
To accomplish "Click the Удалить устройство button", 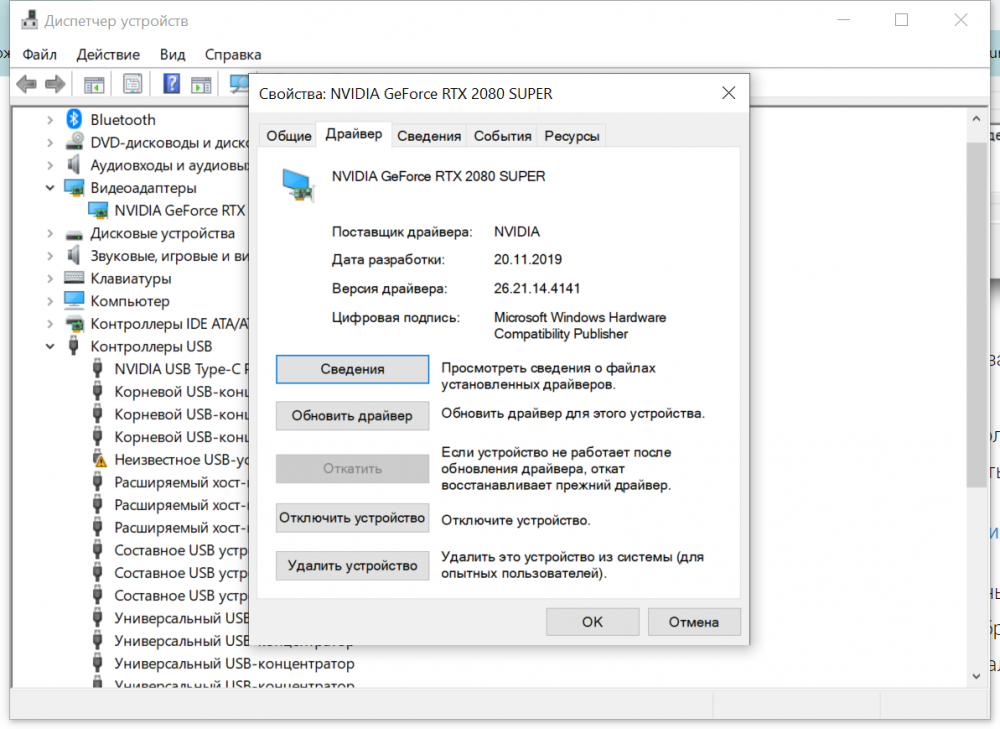I will point(352,566).
